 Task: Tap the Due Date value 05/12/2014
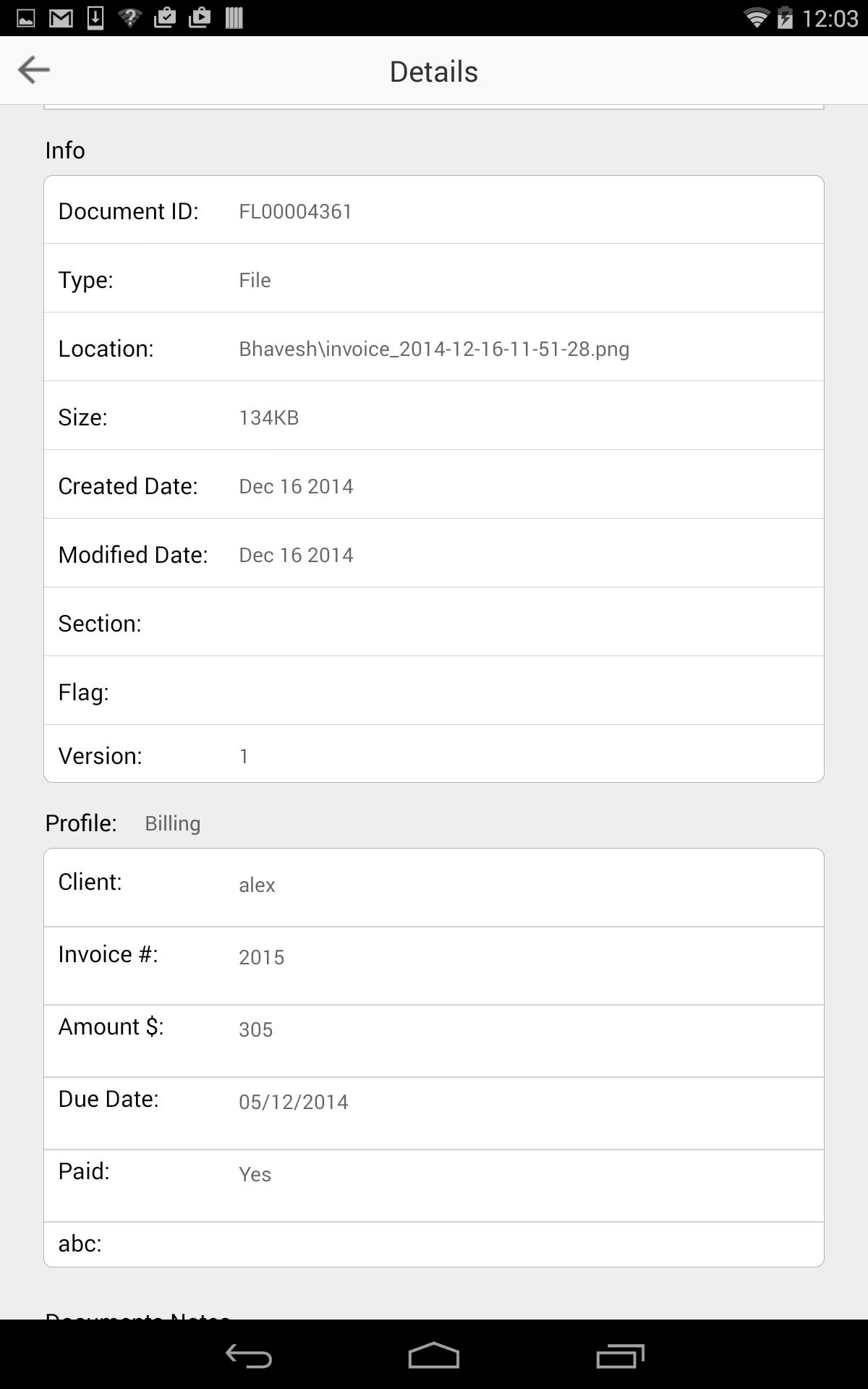click(294, 1102)
